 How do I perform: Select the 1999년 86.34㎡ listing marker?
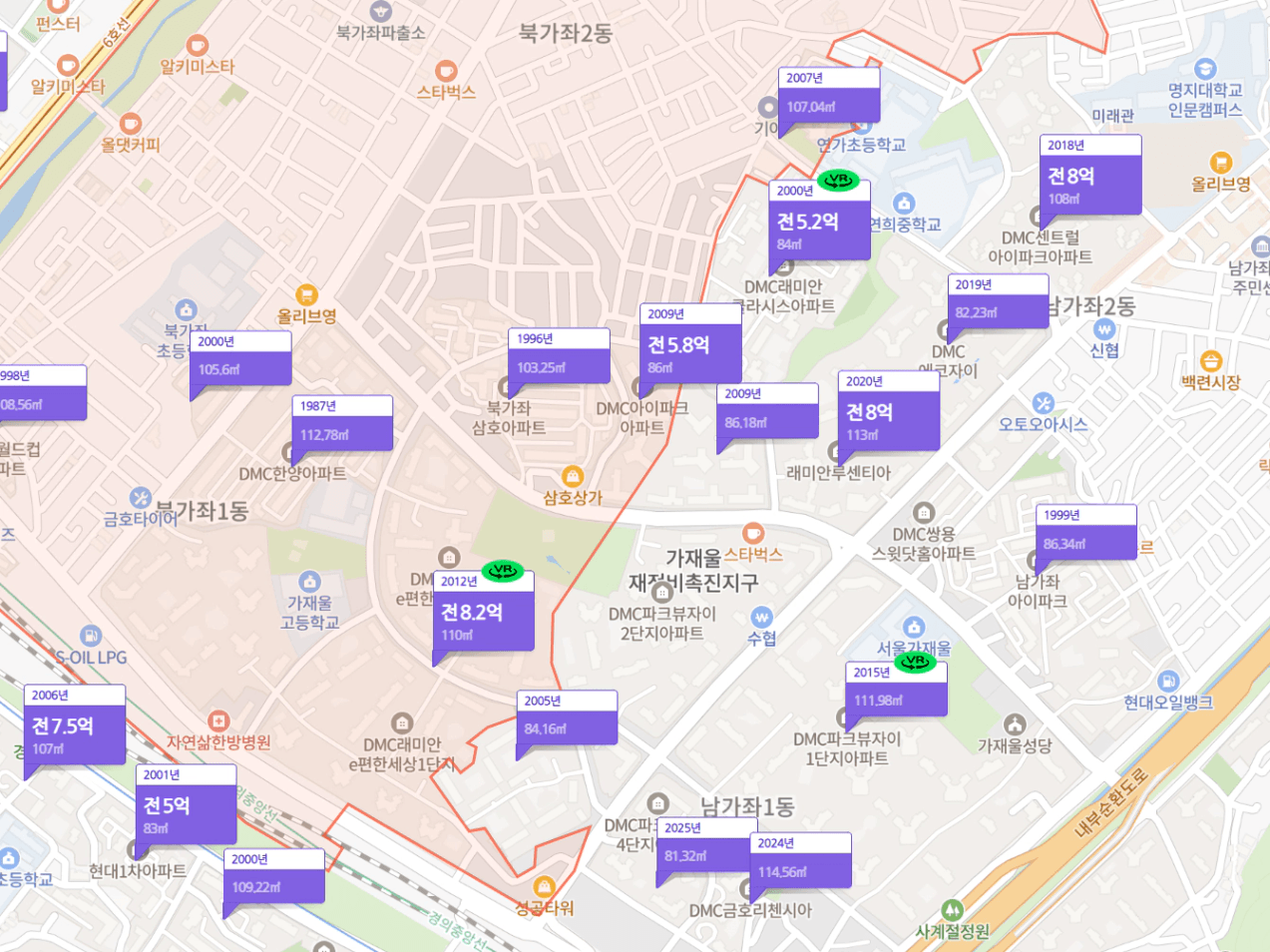click(1086, 533)
